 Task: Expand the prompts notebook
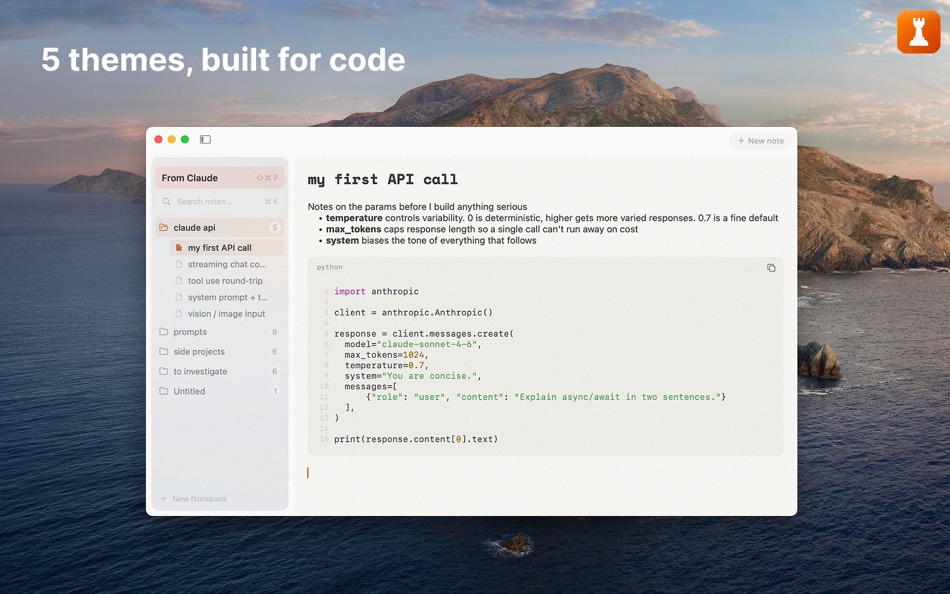[219, 332]
